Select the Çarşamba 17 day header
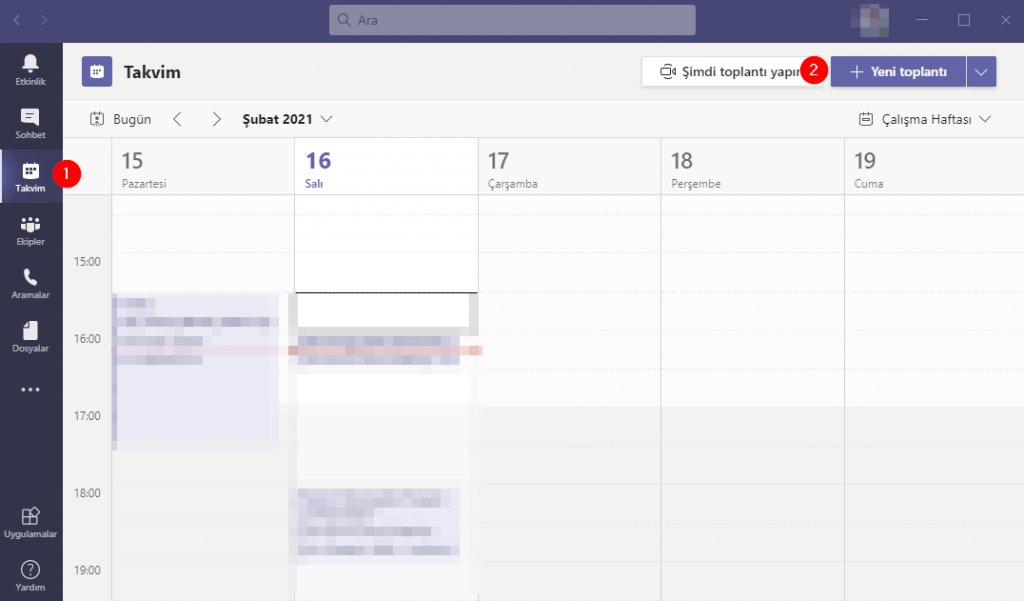Screen dimensions: 1024x601 click(x=570, y=167)
